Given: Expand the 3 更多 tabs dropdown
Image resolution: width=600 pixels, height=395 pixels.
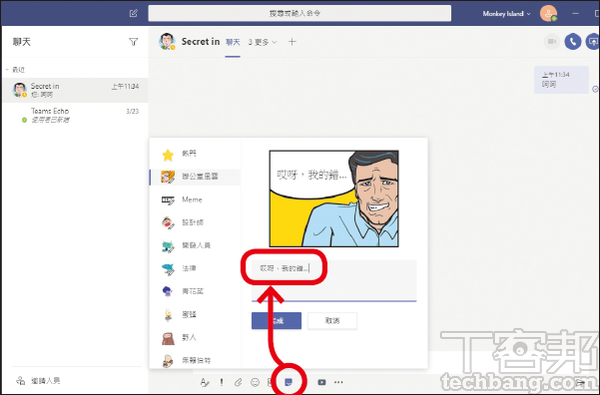Looking at the screenshot, I should (x=262, y=42).
